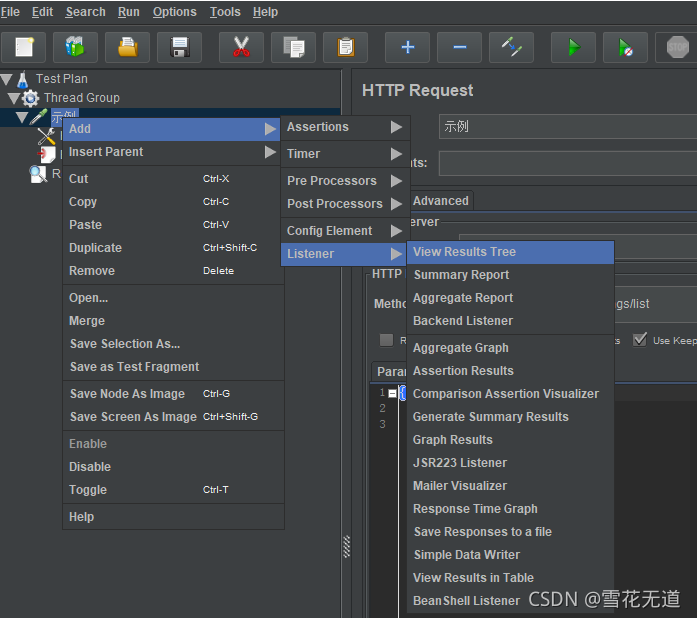
Task: Choose View Results Tree listener
Action: coord(510,252)
